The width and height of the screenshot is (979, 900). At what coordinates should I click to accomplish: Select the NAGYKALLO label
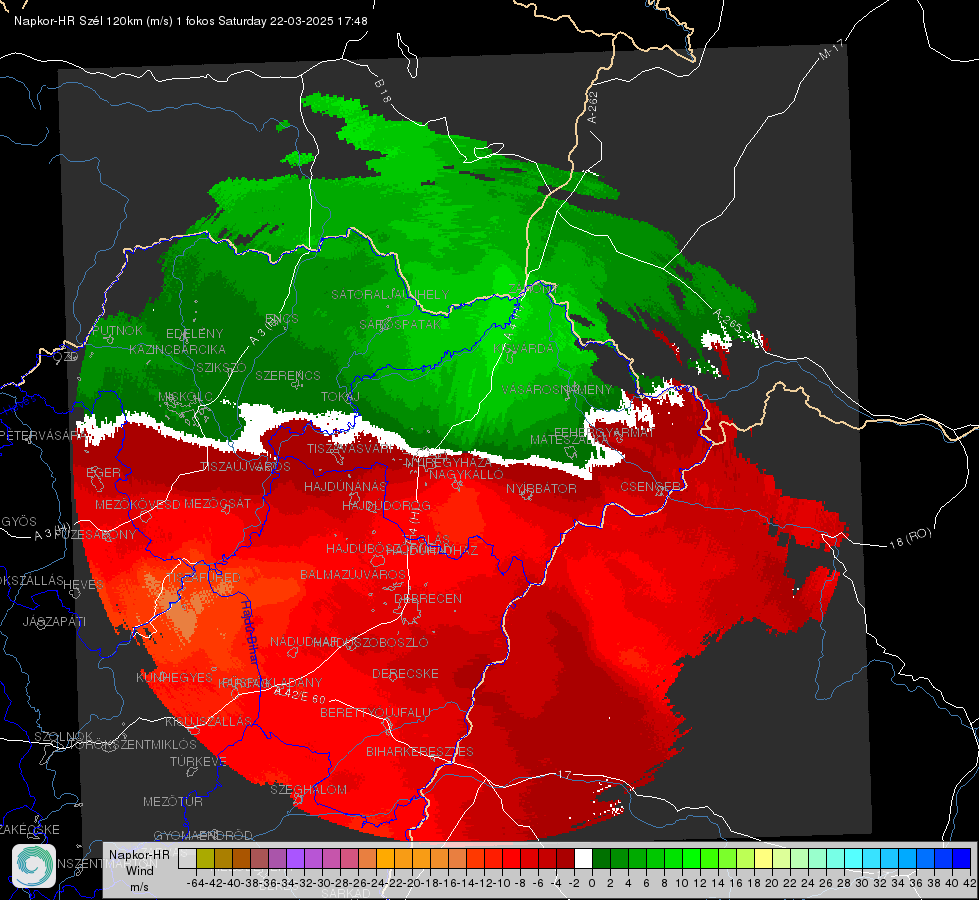pos(466,475)
